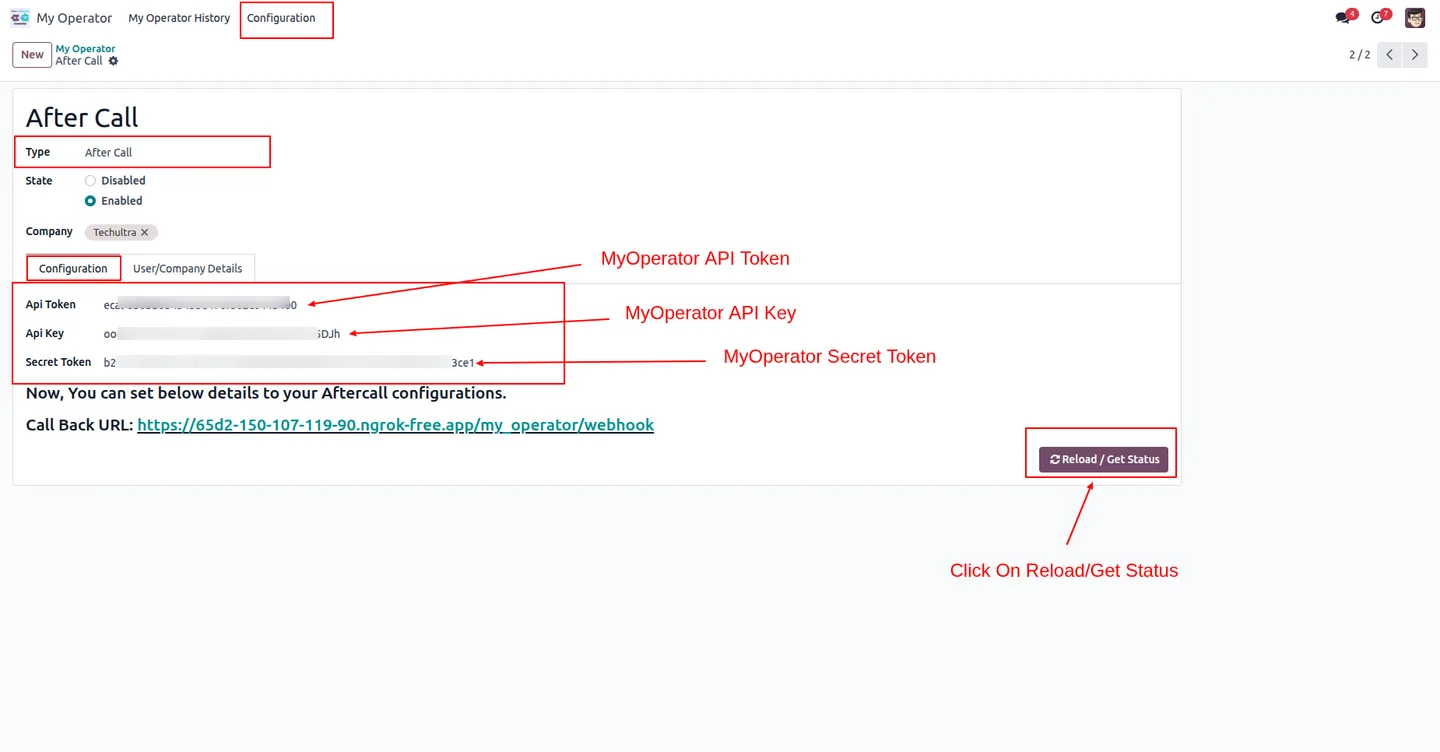Click the After Call record title
This screenshot has width=1440, height=752.
[82, 117]
